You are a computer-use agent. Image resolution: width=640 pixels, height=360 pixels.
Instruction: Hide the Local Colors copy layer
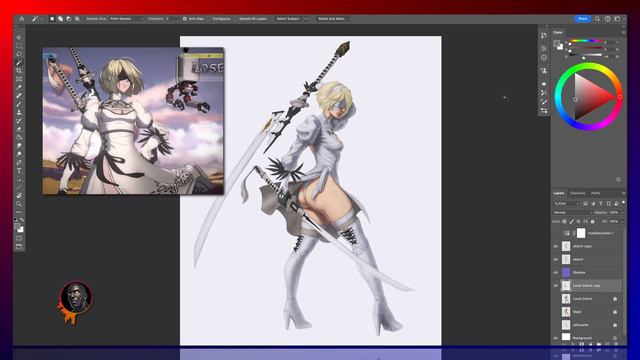coord(556,286)
